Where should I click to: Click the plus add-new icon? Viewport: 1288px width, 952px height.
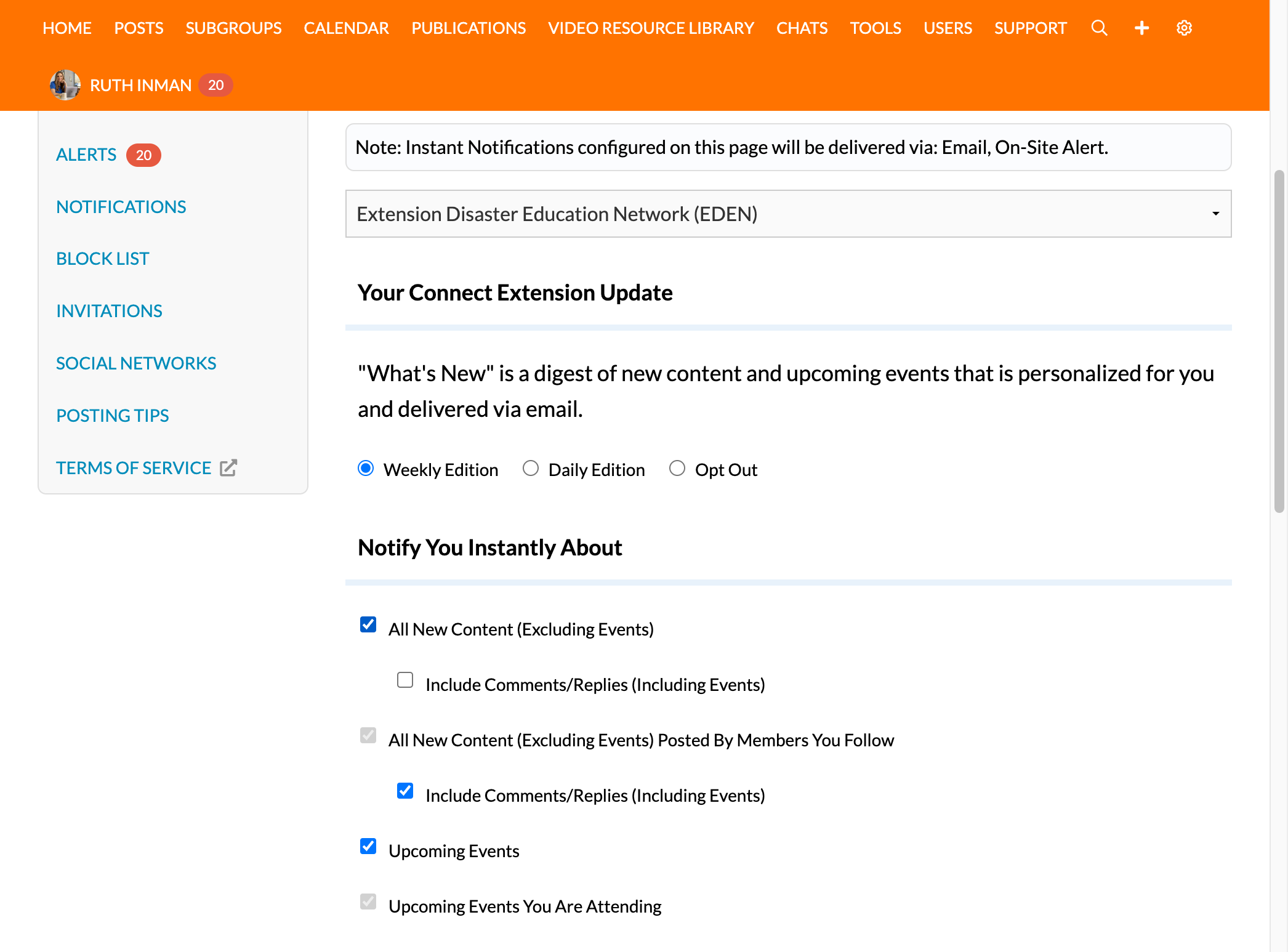point(1141,28)
